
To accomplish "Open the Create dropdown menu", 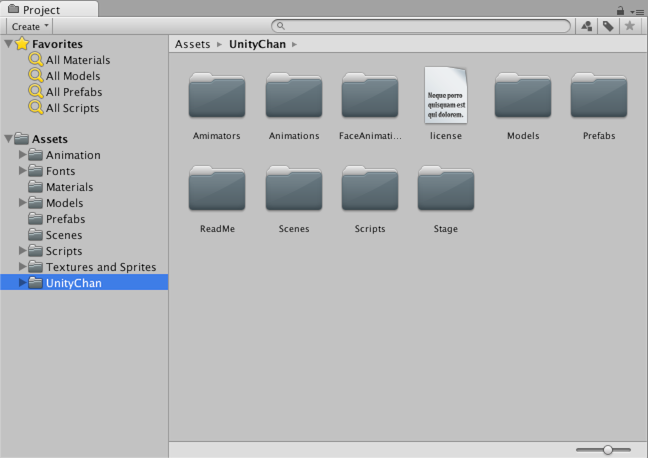I will tap(30, 26).
